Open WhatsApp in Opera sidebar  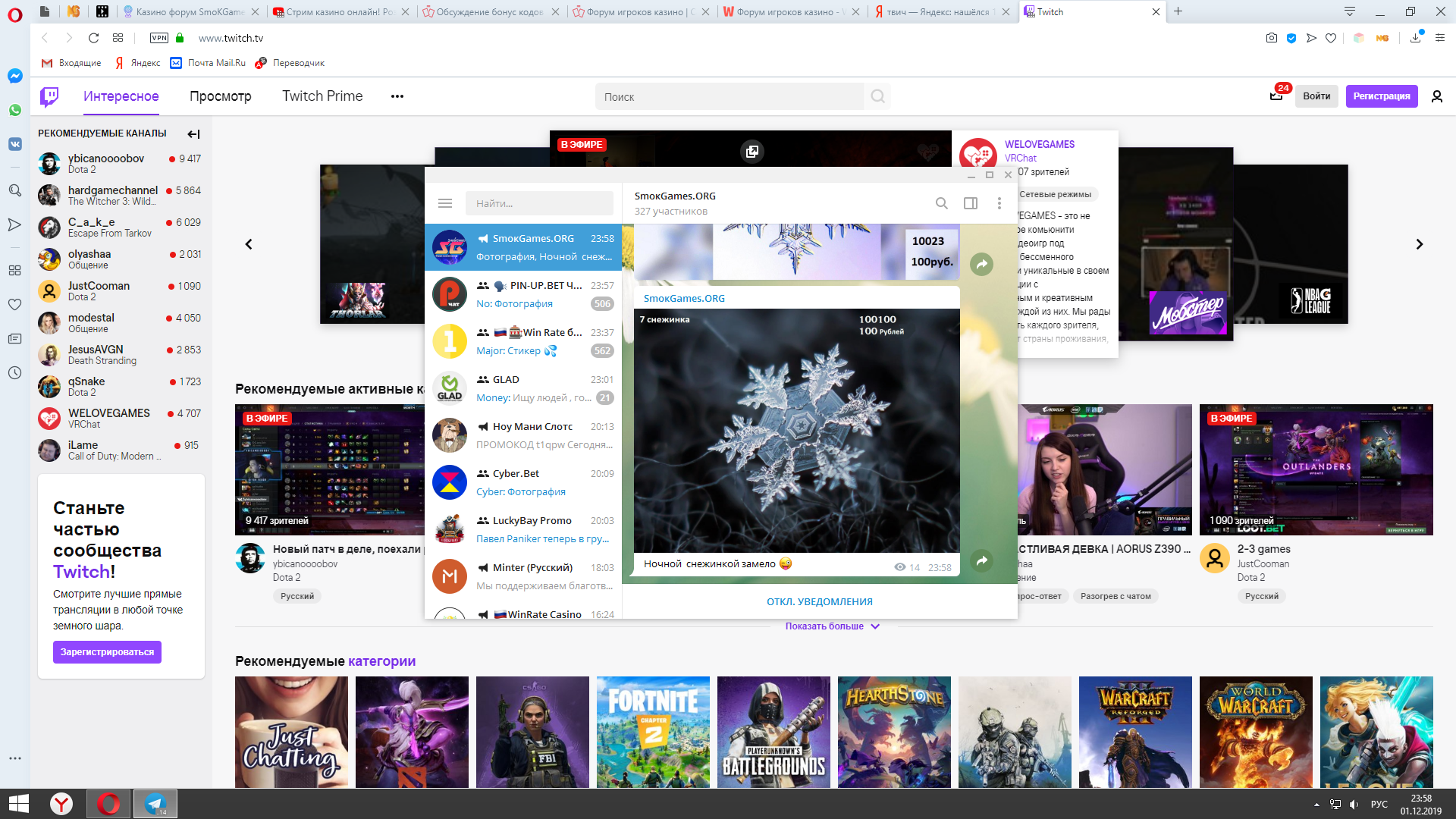tap(14, 110)
